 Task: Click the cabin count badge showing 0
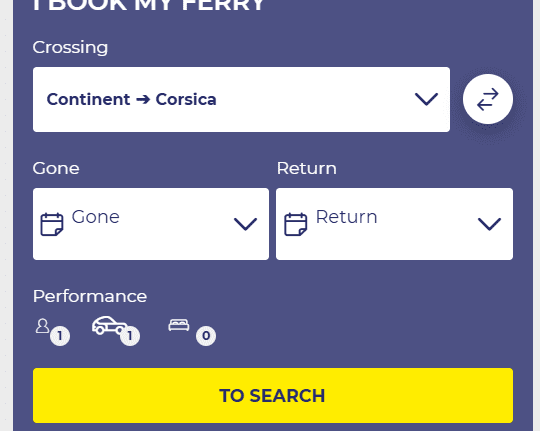tap(206, 336)
